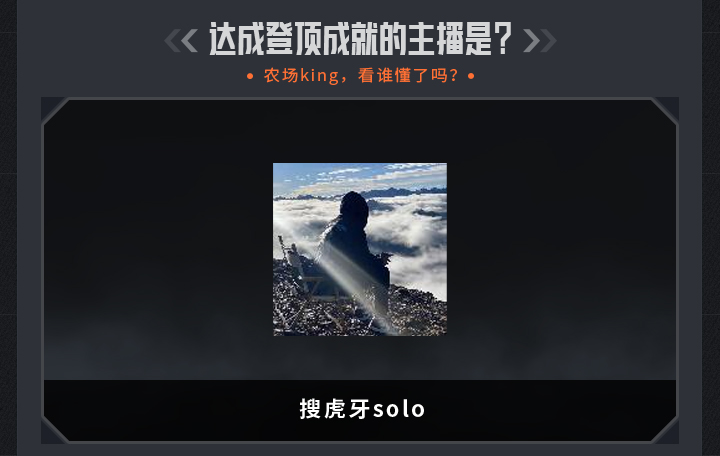Click the left double-chevron beside the title
The image size is (720, 456).
tap(181, 40)
